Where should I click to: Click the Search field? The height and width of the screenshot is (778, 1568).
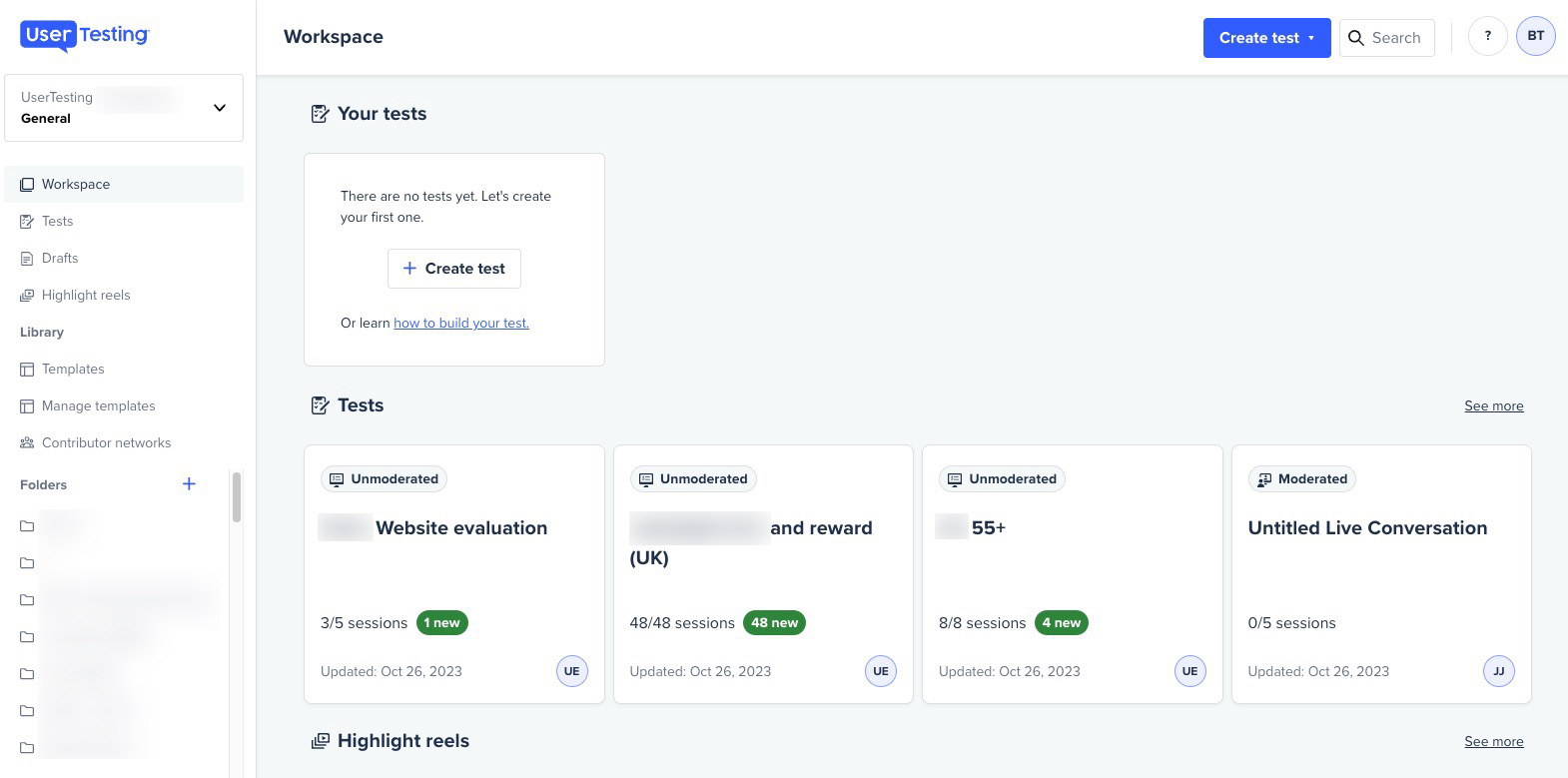[x=1386, y=38]
